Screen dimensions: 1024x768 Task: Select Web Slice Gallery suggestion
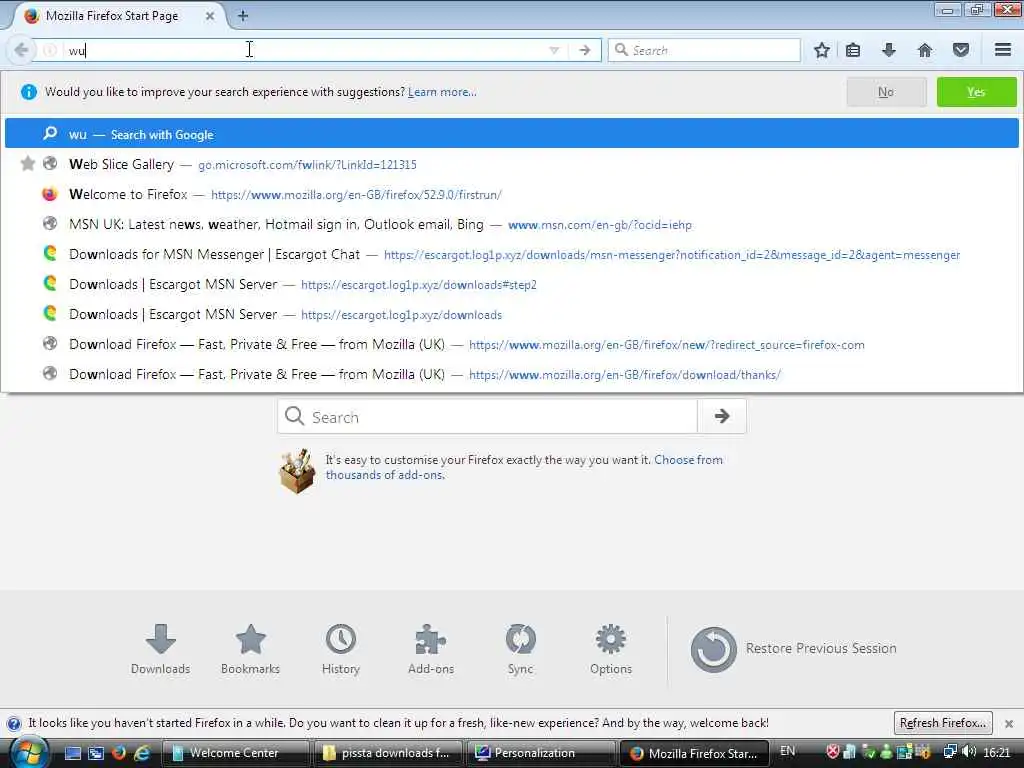(x=512, y=164)
